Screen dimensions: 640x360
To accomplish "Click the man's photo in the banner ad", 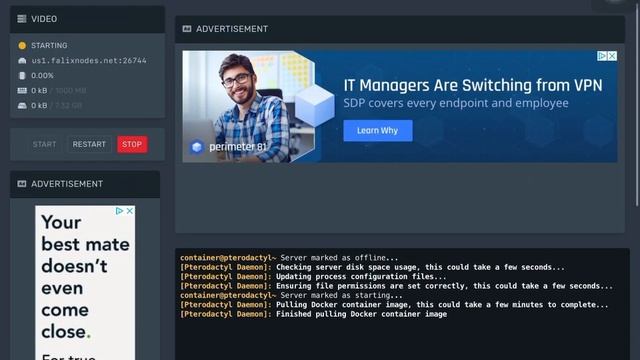I will click(x=250, y=107).
